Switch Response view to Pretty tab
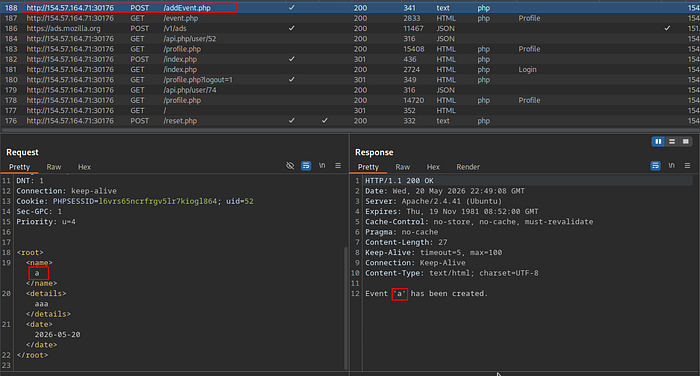700x376 pixels. [368, 167]
